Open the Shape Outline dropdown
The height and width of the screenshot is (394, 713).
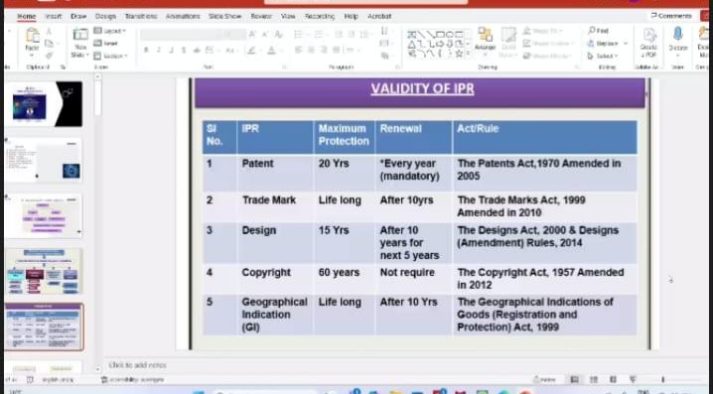pos(548,43)
